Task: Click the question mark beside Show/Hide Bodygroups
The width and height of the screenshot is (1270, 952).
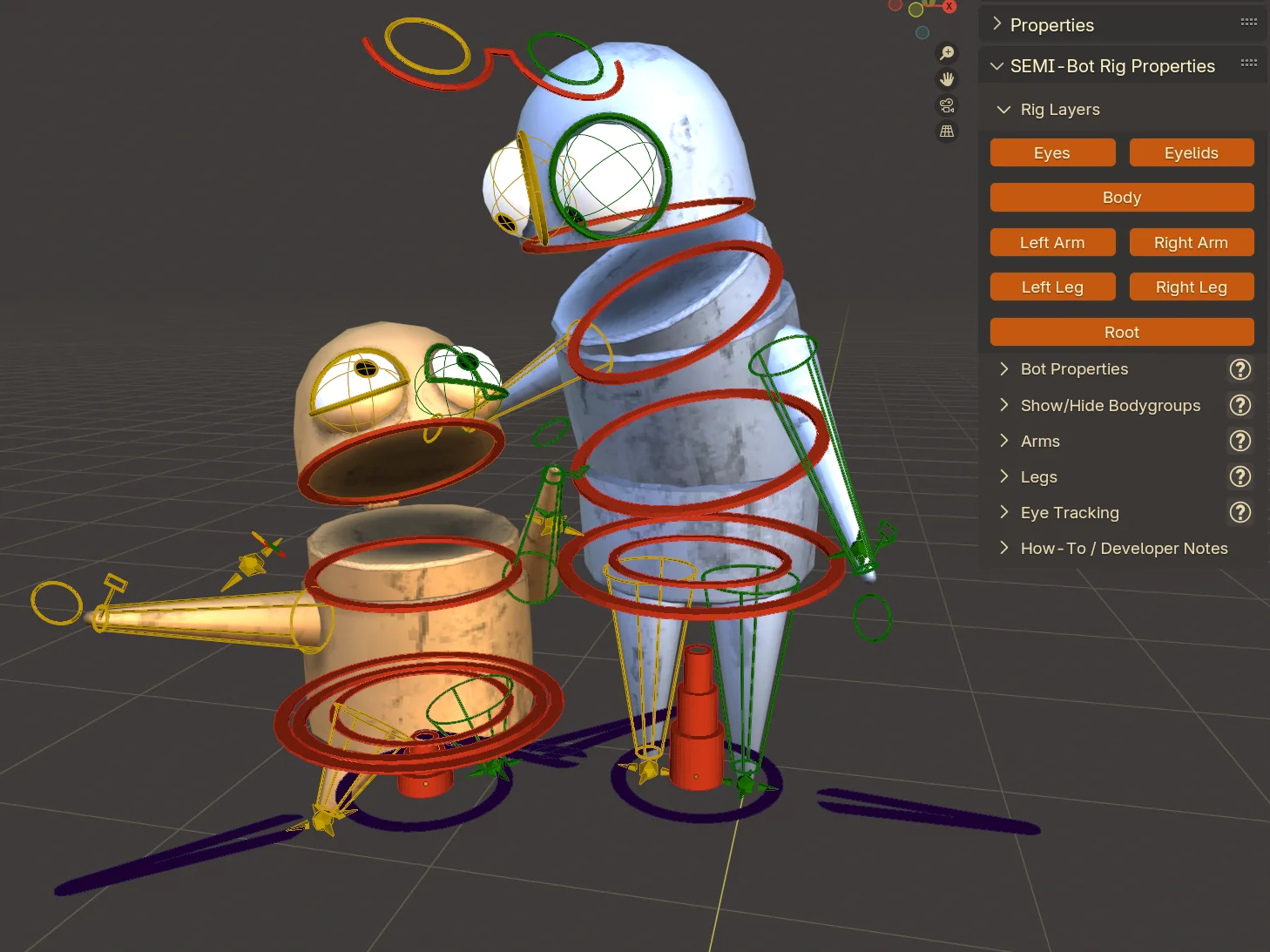Action: pyautogui.click(x=1240, y=405)
